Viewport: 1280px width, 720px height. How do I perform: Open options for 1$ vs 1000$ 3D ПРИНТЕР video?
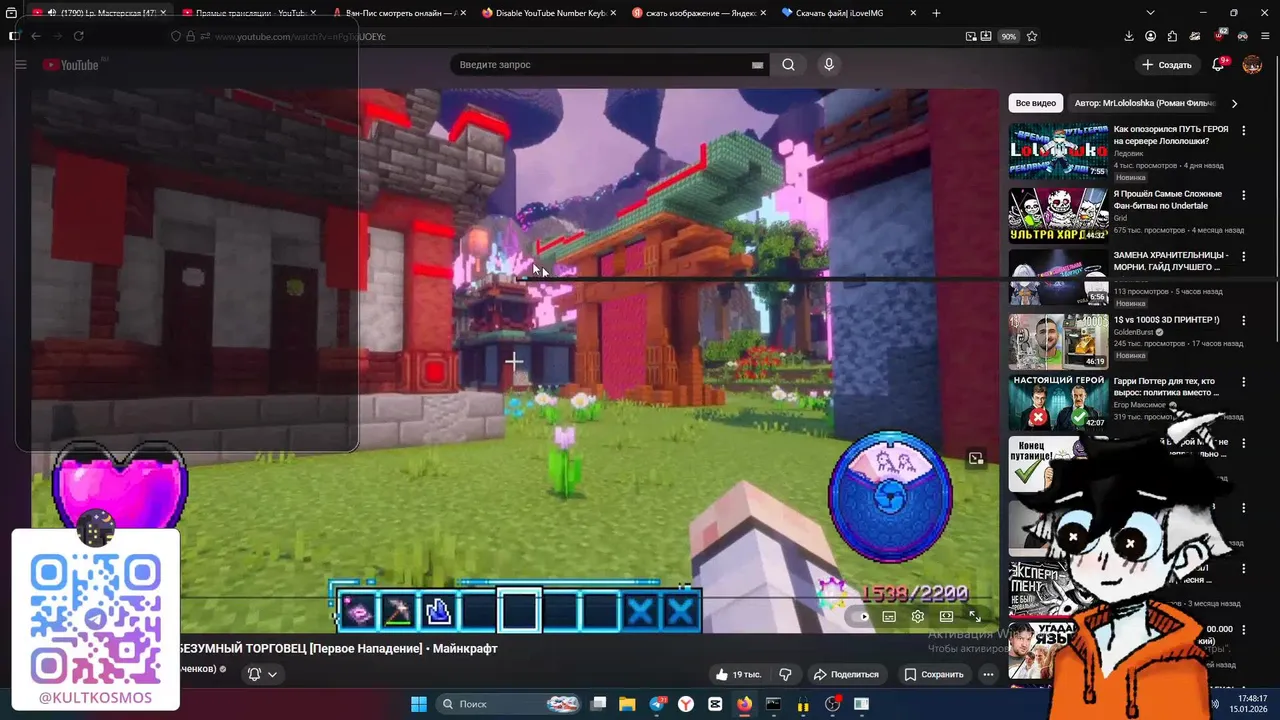pos(1244,321)
